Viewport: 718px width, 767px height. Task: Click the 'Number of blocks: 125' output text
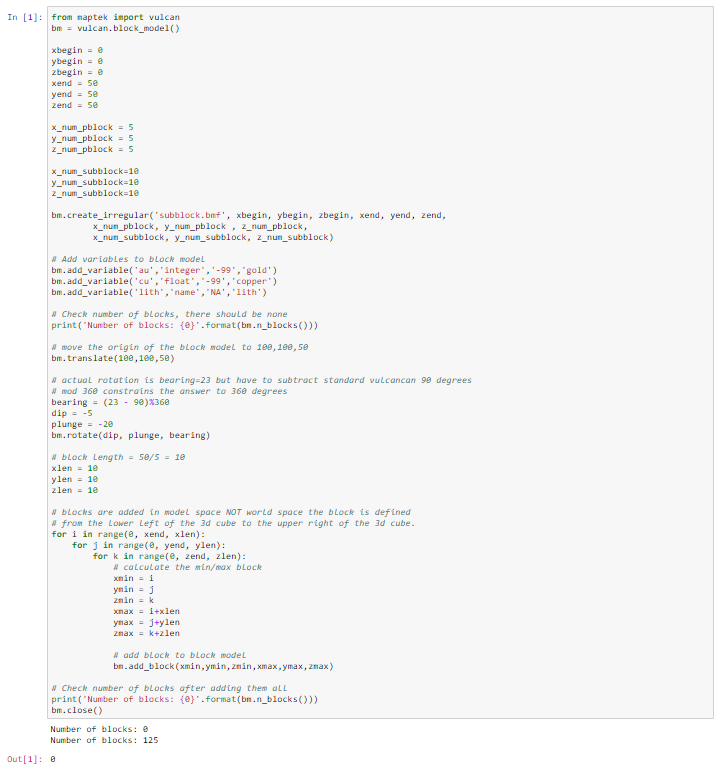[x=103, y=740]
